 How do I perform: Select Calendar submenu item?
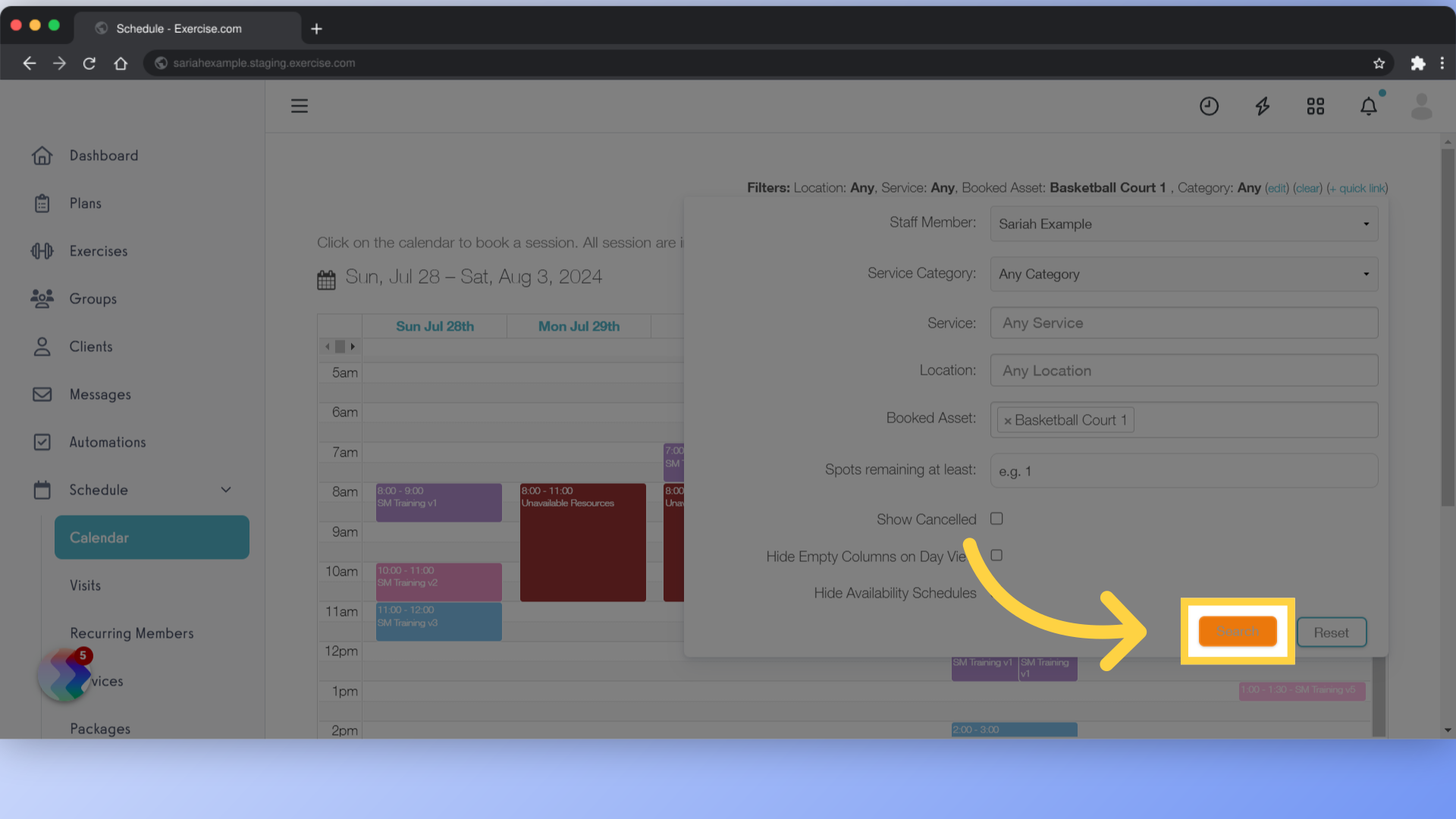[x=152, y=538]
